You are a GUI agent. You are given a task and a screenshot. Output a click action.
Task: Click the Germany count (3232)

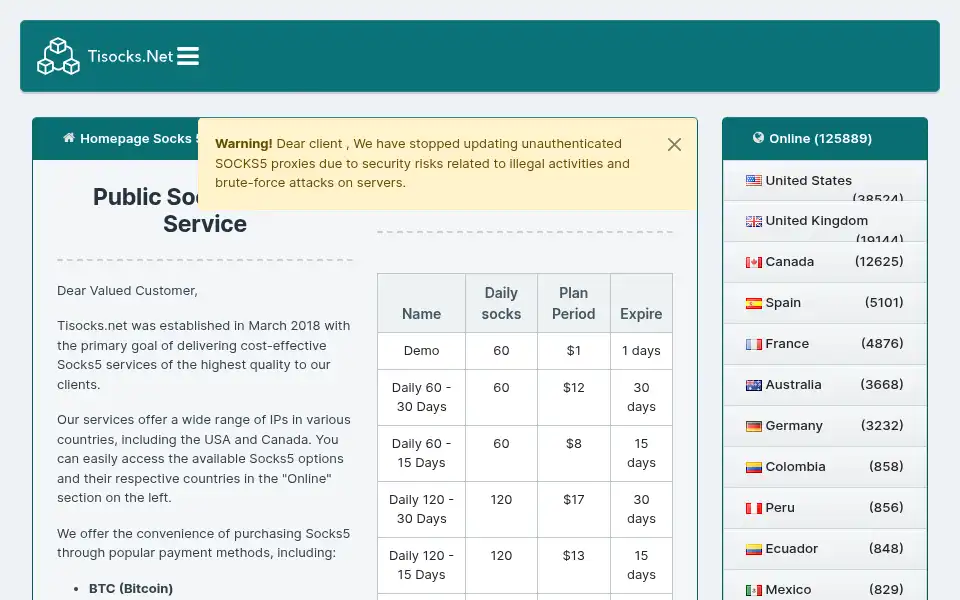pyautogui.click(x=882, y=426)
